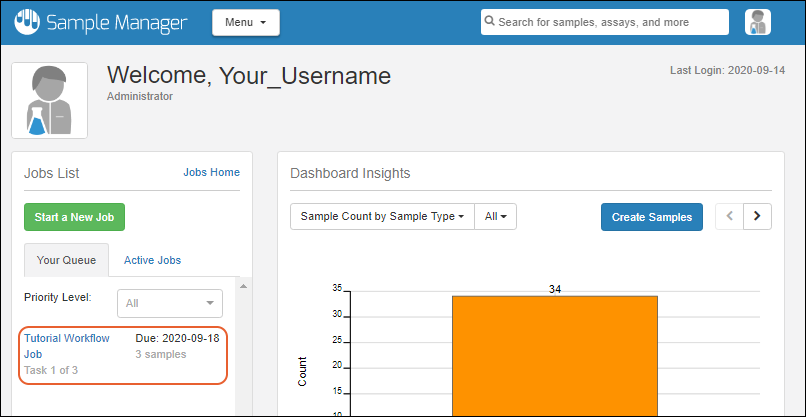
Task: Open the Menu dropdown
Action: point(245,22)
